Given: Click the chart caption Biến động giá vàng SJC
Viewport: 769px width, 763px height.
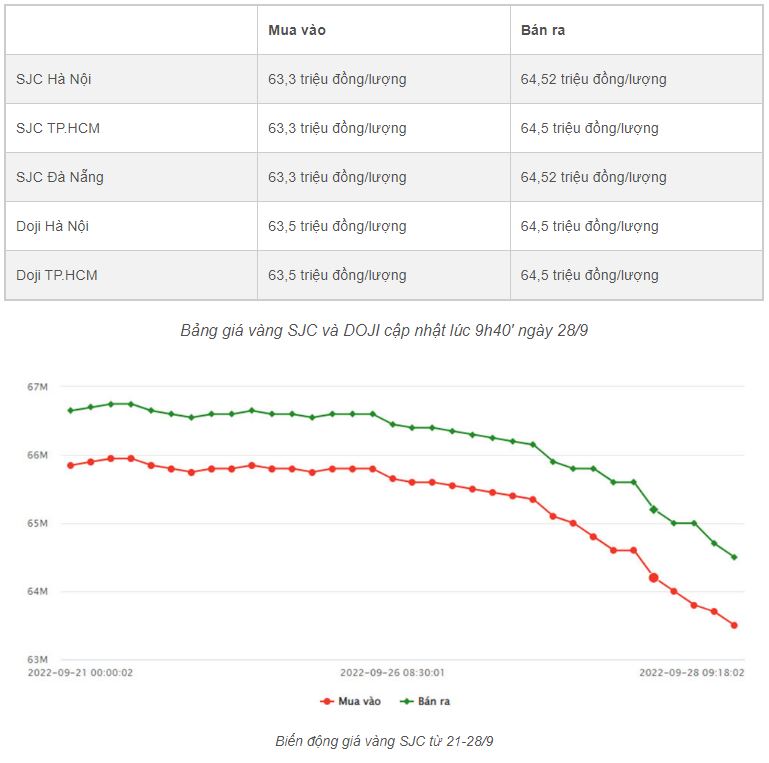Looking at the screenshot, I should point(384,741).
